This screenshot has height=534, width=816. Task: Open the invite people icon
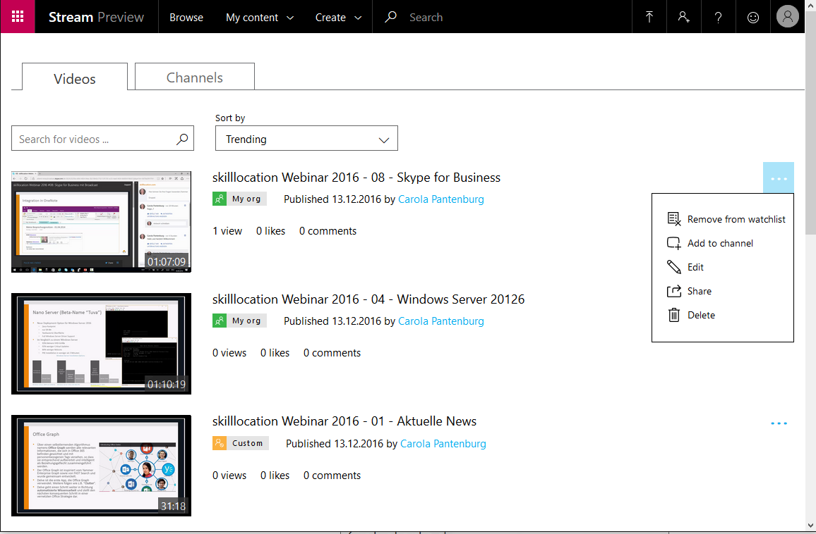tap(683, 17)
